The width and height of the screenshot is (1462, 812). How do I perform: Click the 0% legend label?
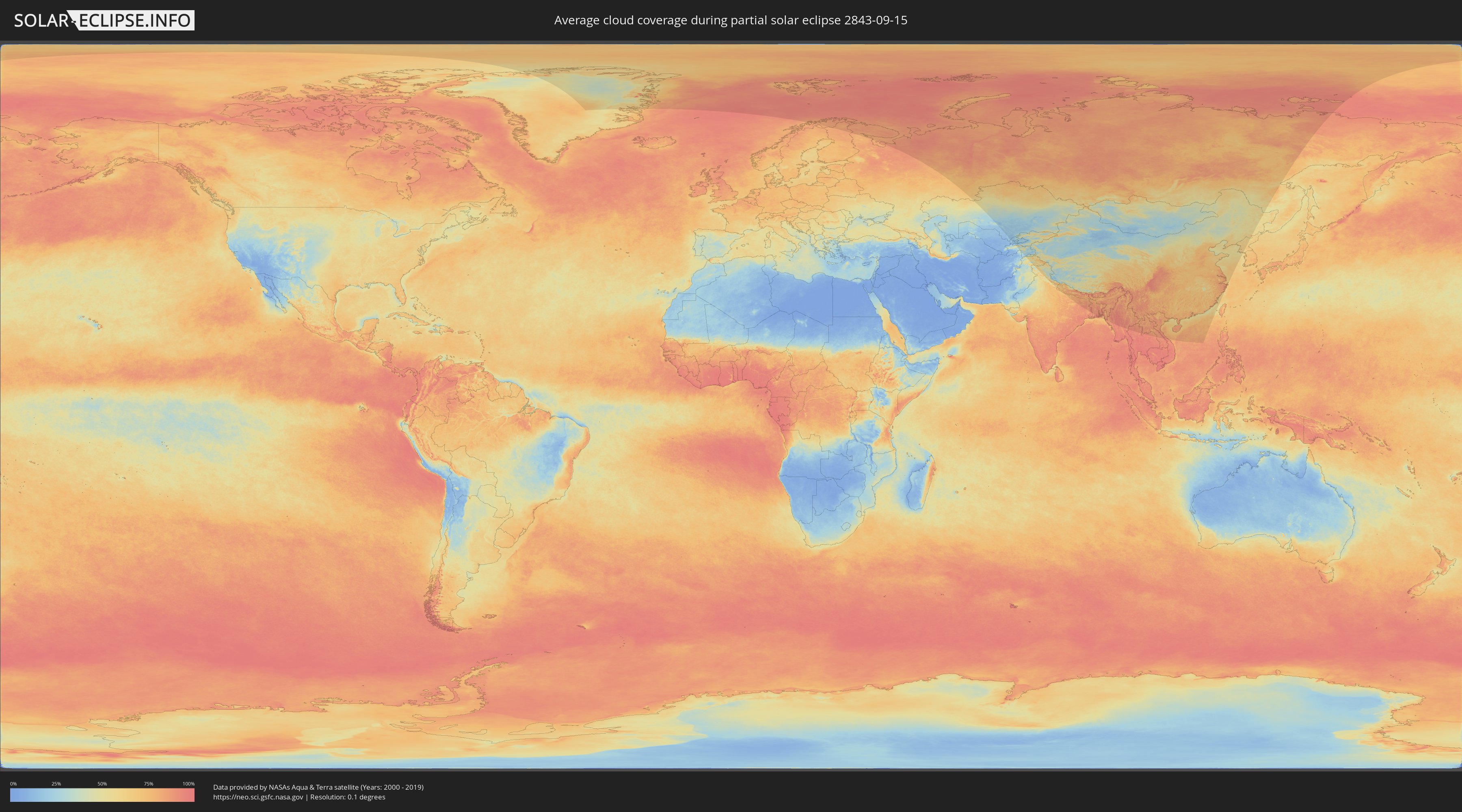pyautogui.click(x=13, y=784)
